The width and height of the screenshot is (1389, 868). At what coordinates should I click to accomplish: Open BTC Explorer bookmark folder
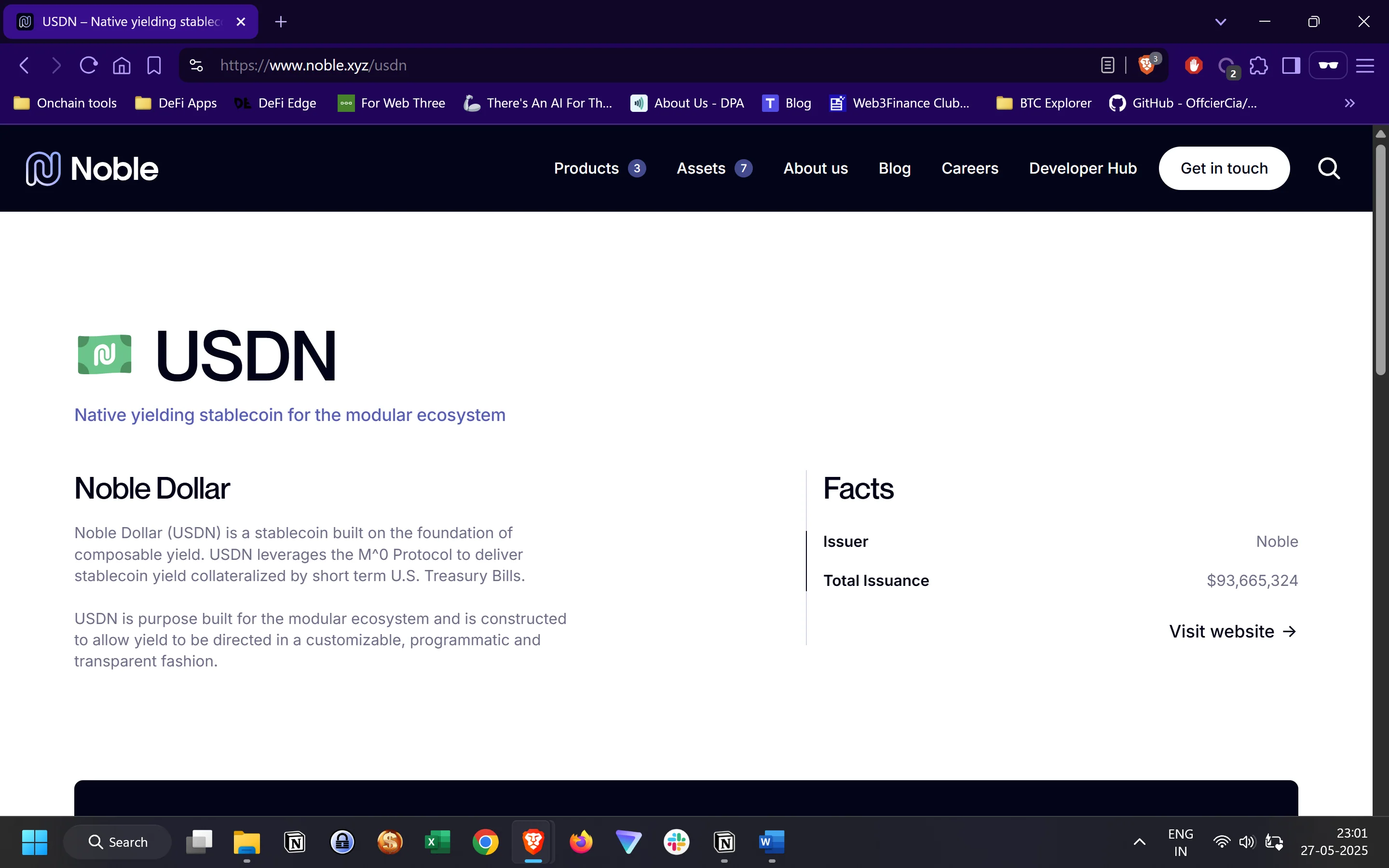click(1044, 103)
